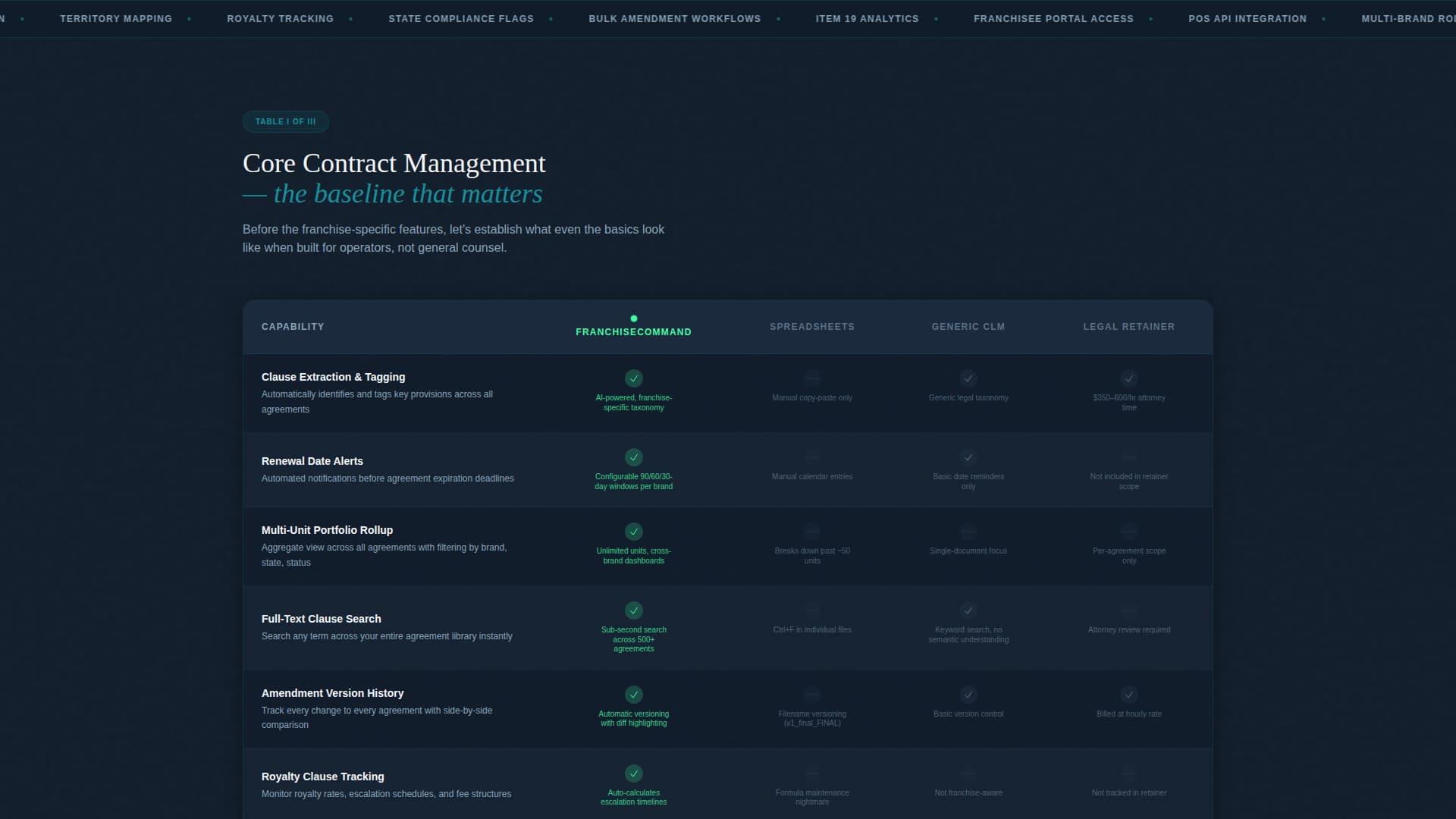Click the Spreadsheets column header
Screen dimensions: 1456x819
click(812, 327)
